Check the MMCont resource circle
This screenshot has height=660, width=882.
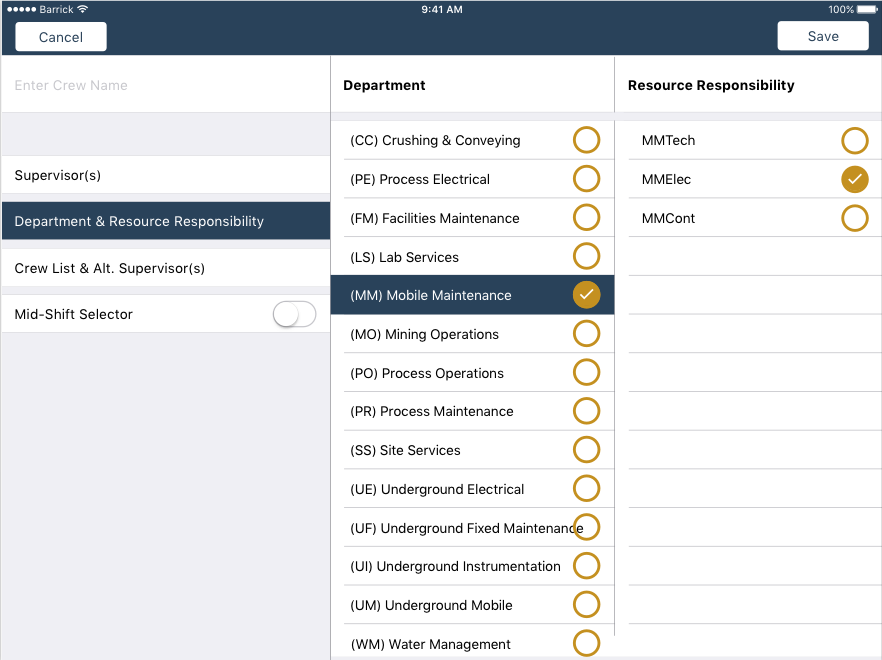point(854,218)
